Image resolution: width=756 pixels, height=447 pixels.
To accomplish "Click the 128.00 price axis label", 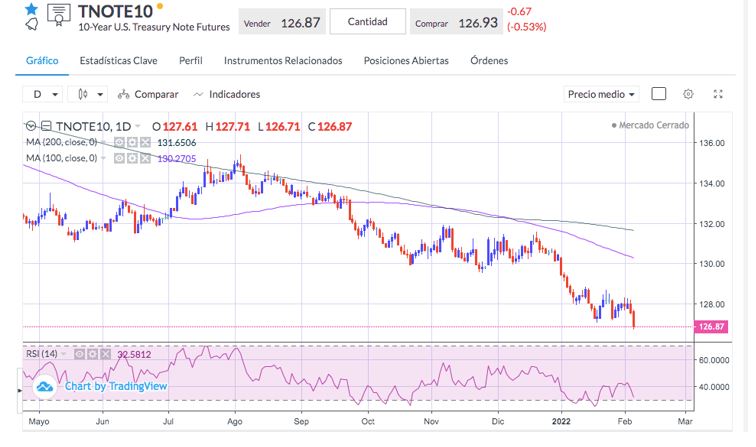I will coord(712,304).
